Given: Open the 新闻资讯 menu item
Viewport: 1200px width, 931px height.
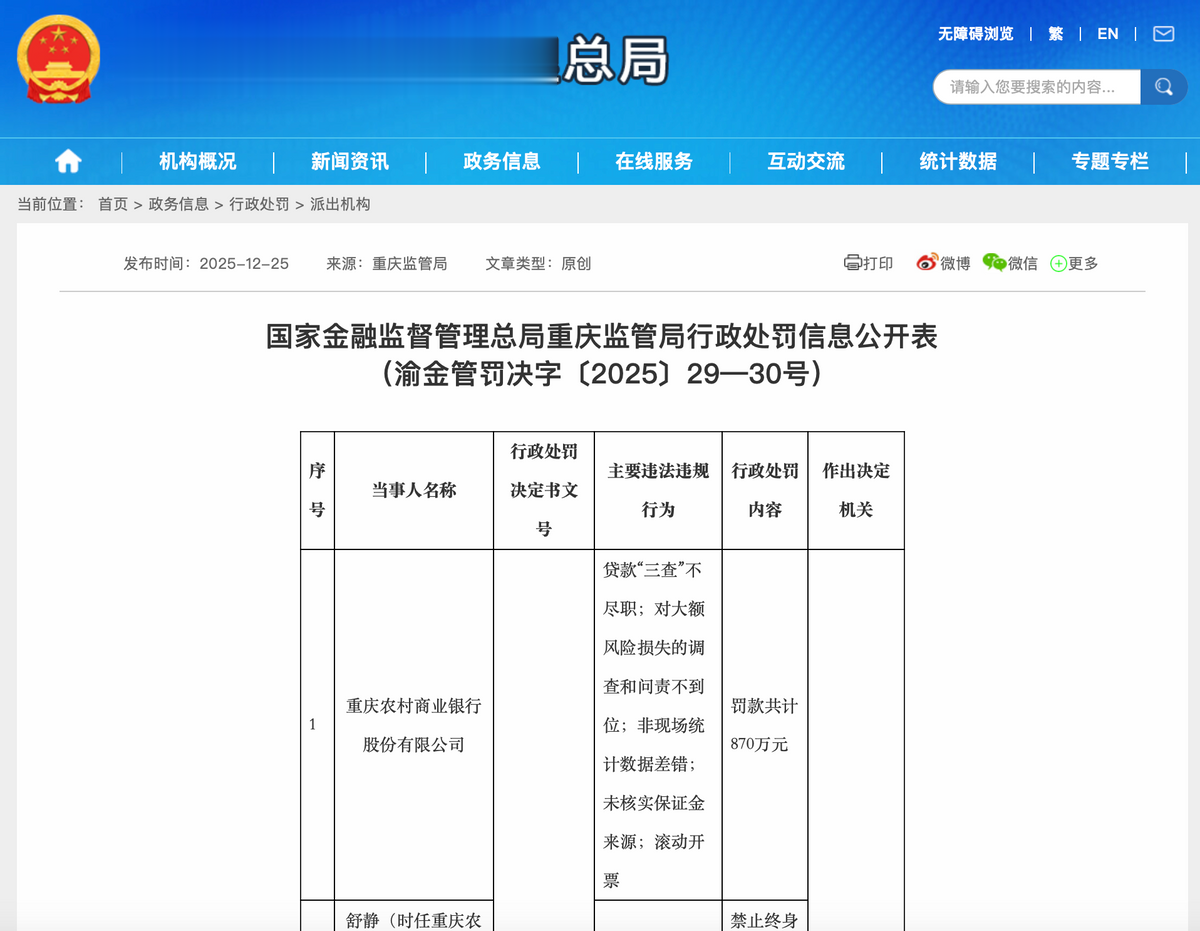Looking at the screenshot, I should click(x=347, y=161).
